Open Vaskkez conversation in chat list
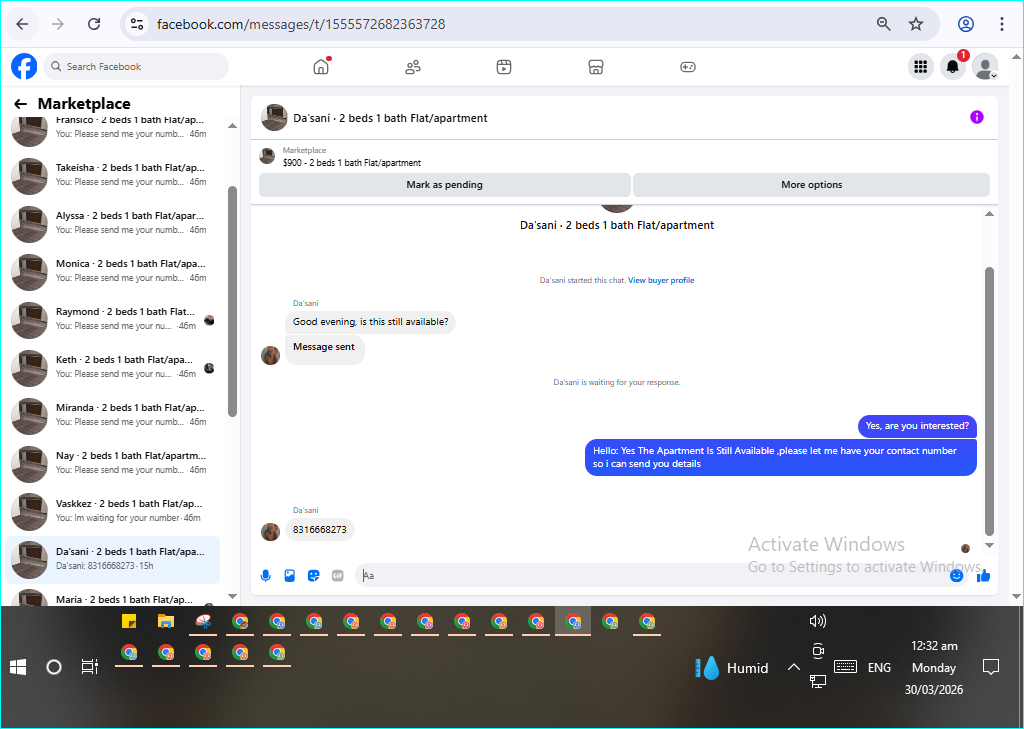Screen dimensions: 1024x729 pos(114,511)
